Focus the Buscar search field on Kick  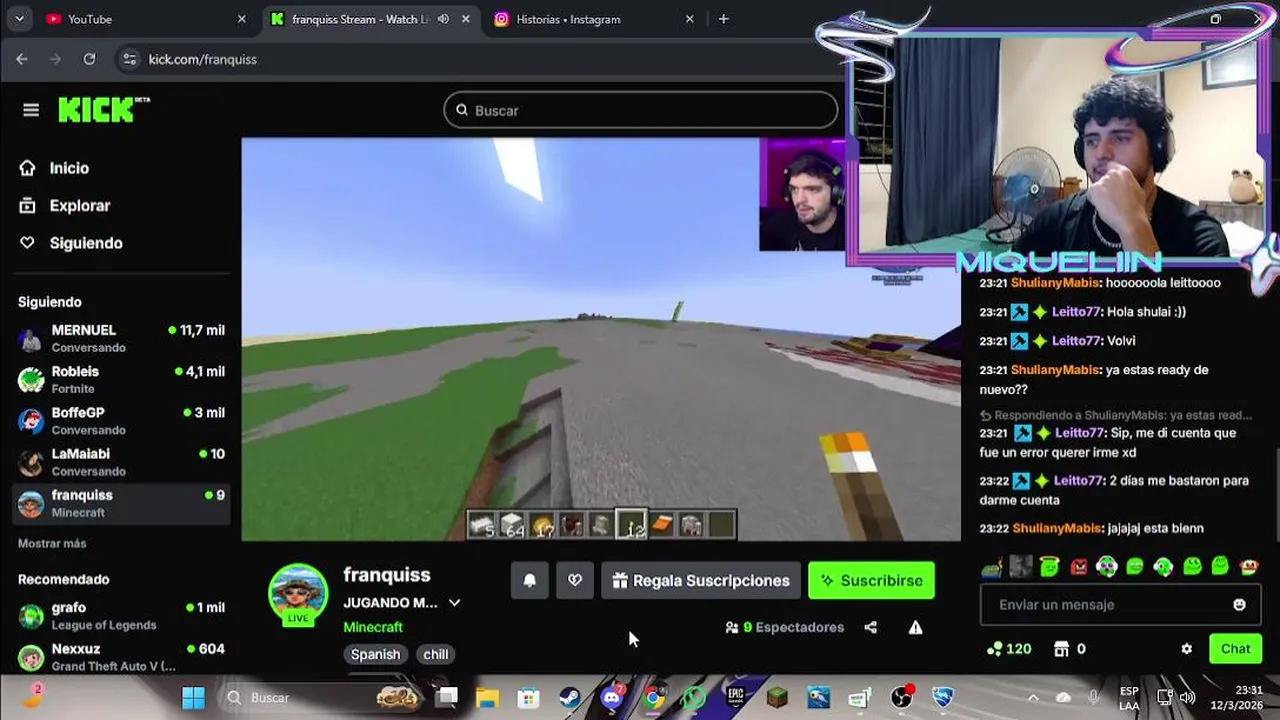641,110
